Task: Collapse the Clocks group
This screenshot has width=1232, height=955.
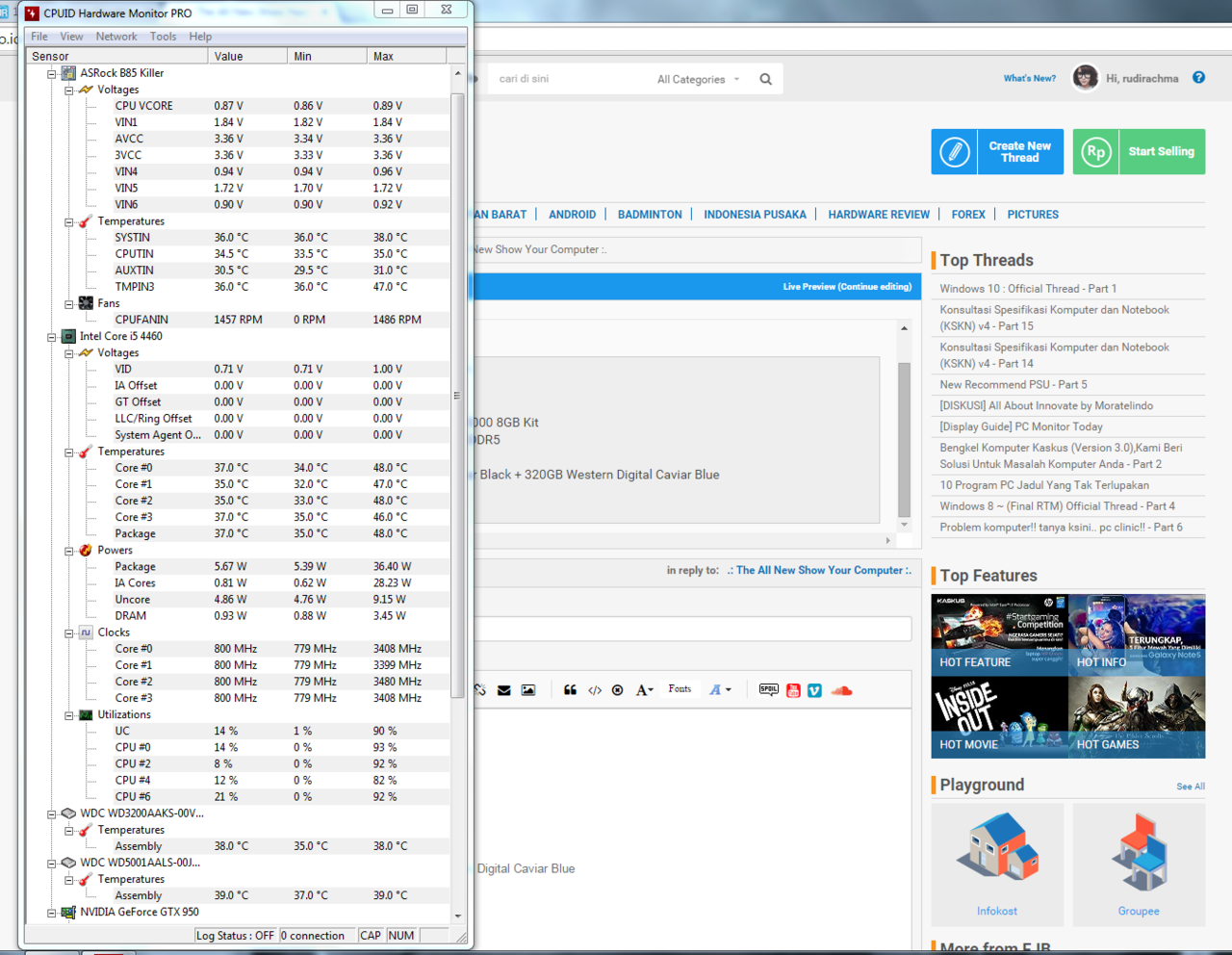Action: tap(69, 633)
